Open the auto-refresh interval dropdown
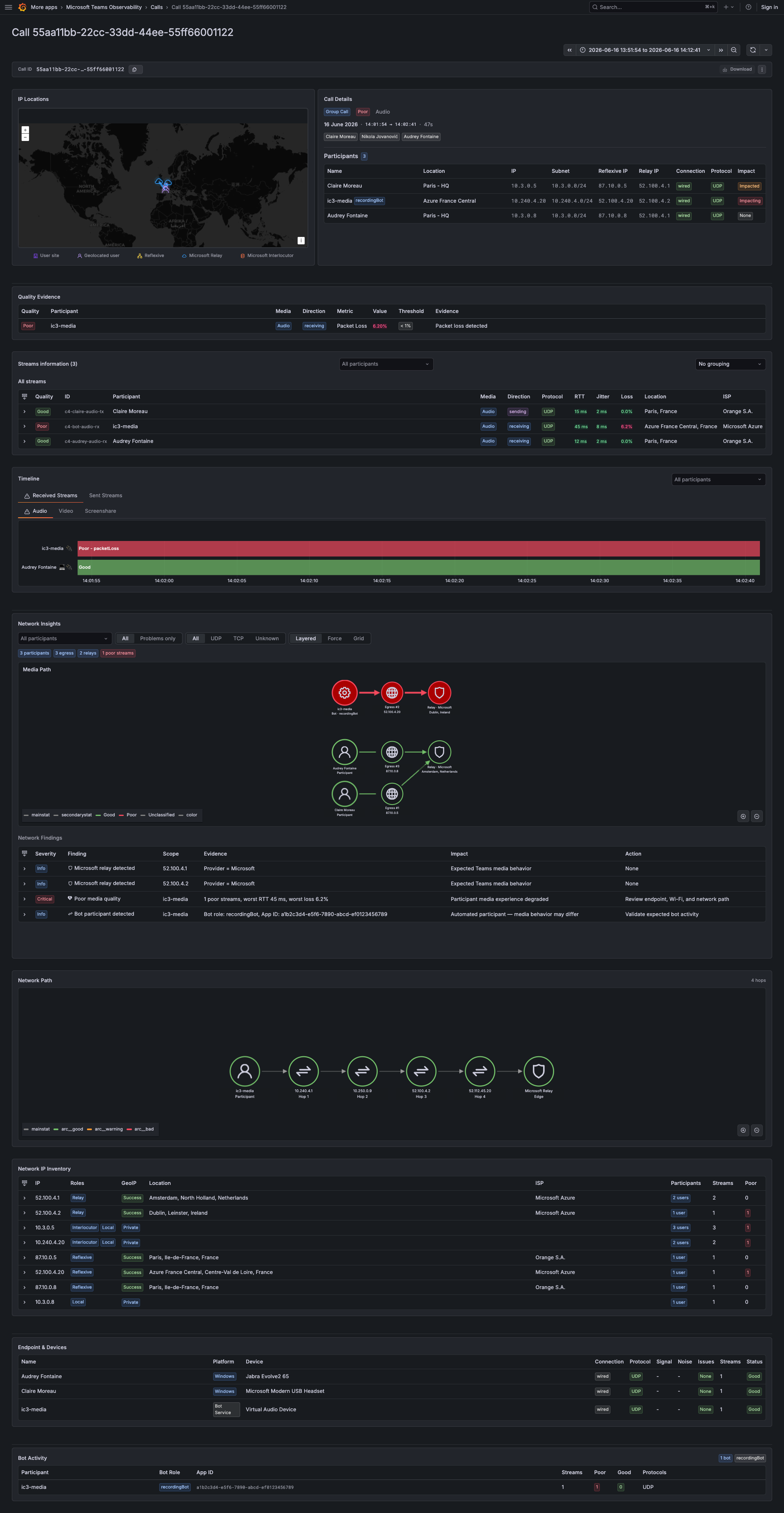Viewport: 784px width, 1513px height. (766, 50)
